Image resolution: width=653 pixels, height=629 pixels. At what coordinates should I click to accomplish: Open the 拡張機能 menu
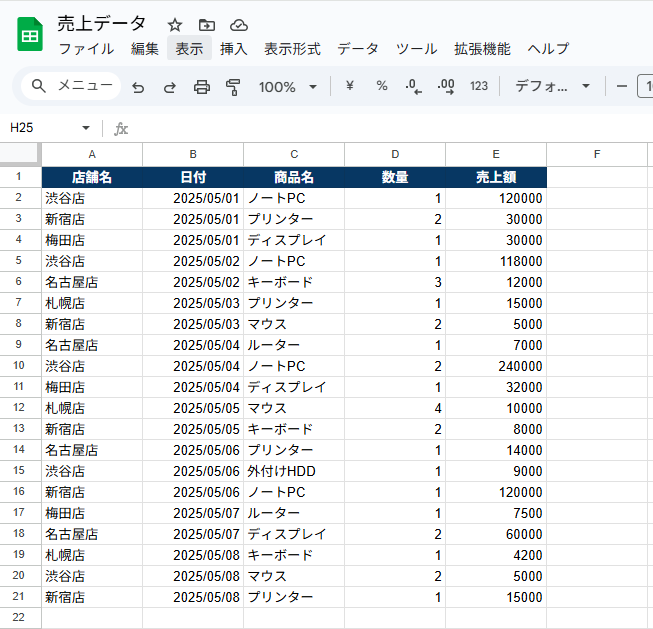(x=482, y=49)
